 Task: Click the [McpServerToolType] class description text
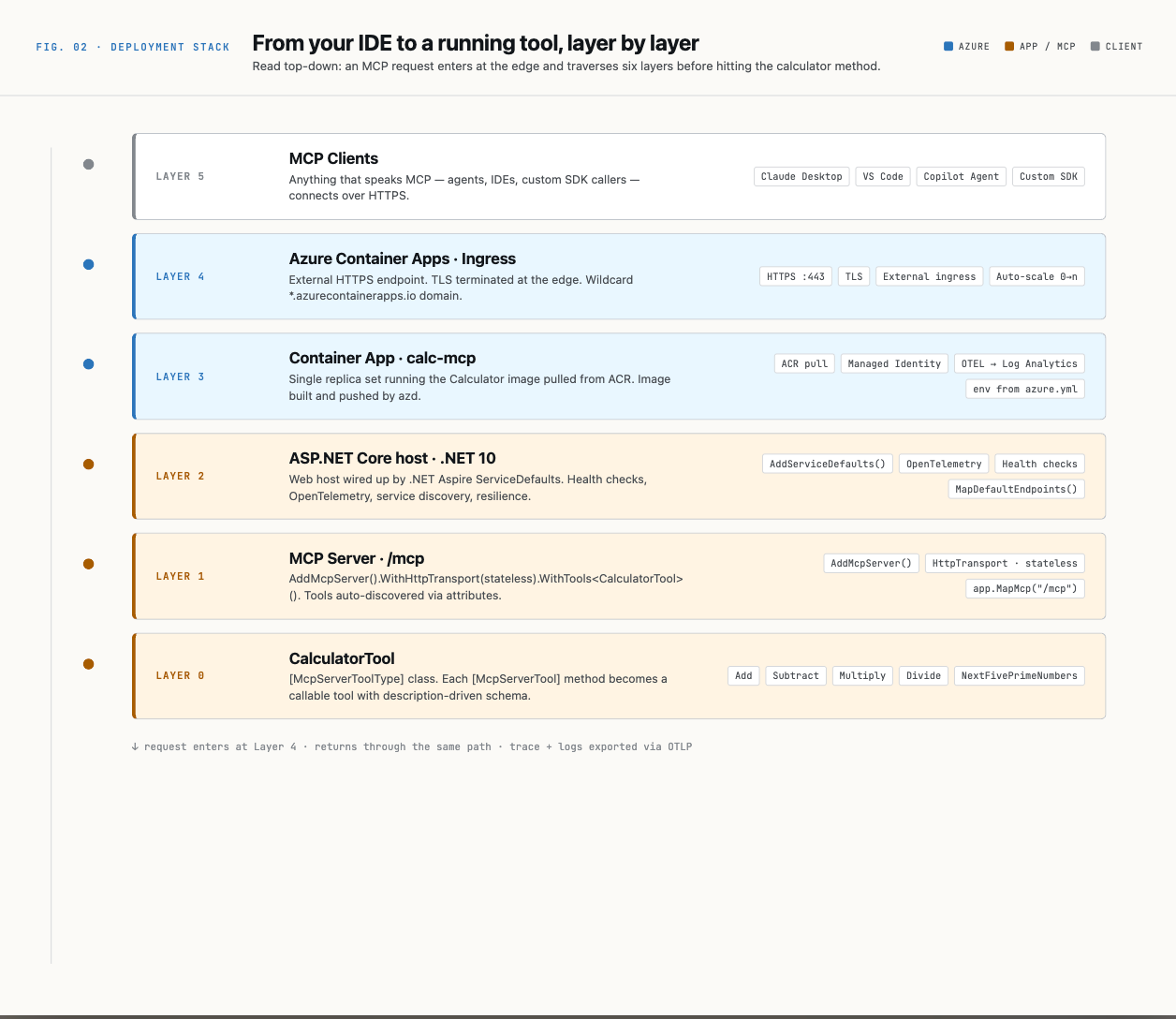click(x=478, y=687)
